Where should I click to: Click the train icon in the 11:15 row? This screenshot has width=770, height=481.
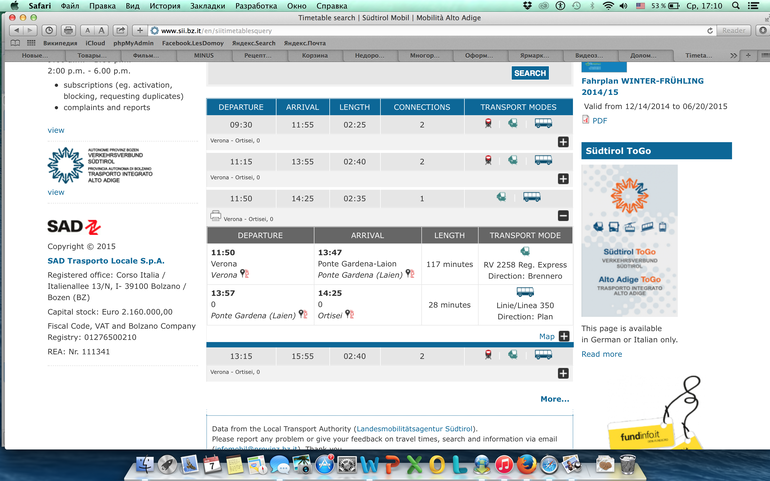pos(488,160)
